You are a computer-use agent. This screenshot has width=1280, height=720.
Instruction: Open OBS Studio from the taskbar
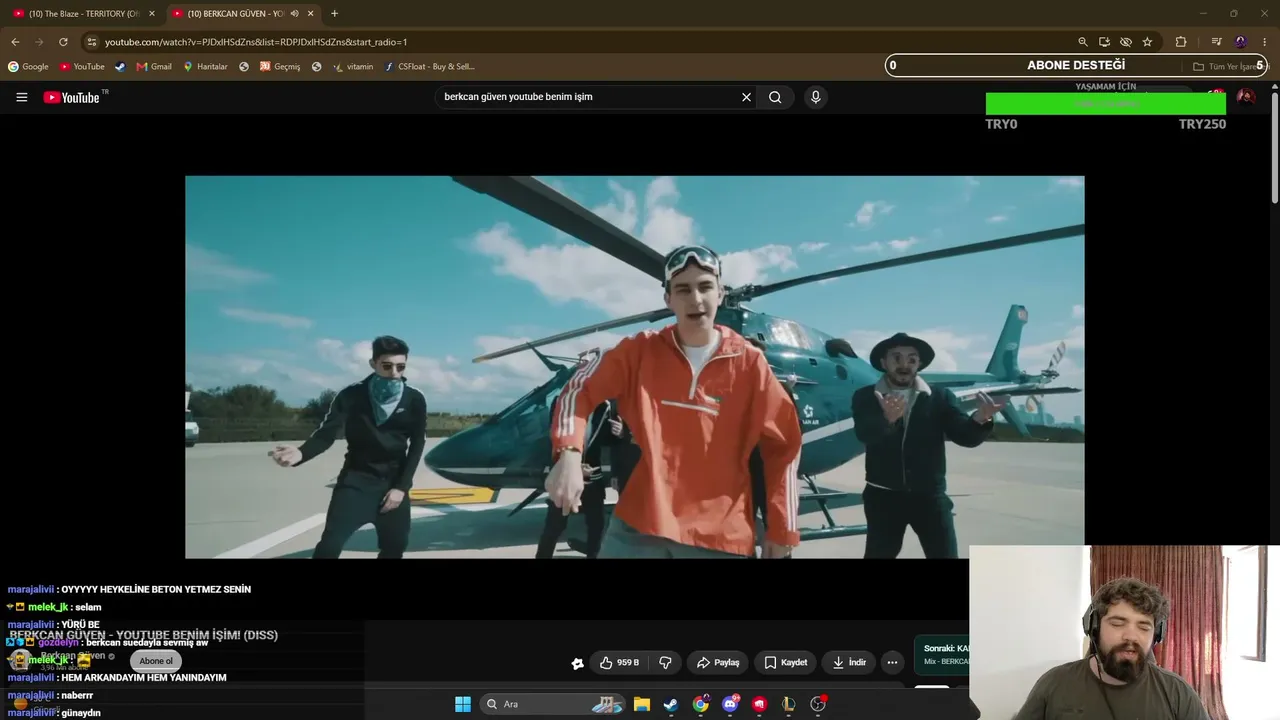[818, 704]
